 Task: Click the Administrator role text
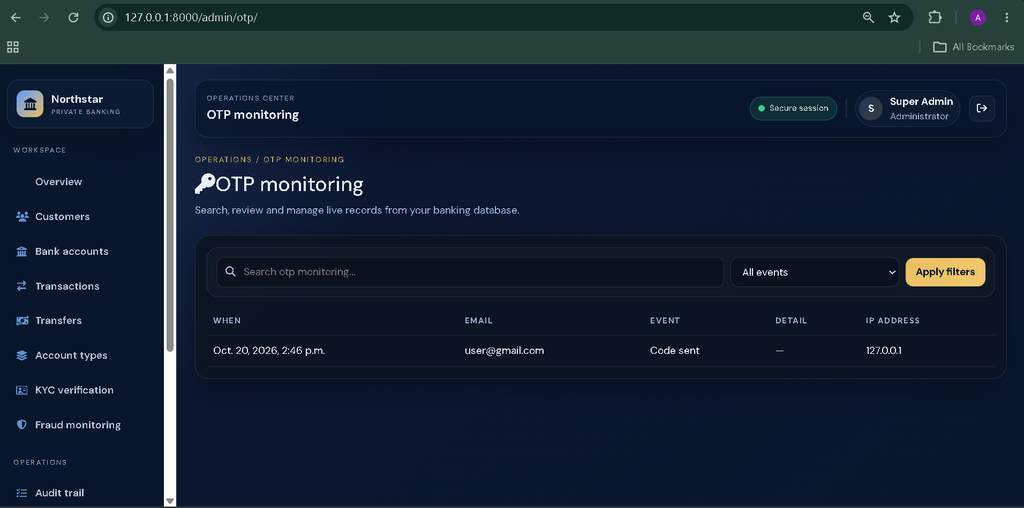point(919,116)
